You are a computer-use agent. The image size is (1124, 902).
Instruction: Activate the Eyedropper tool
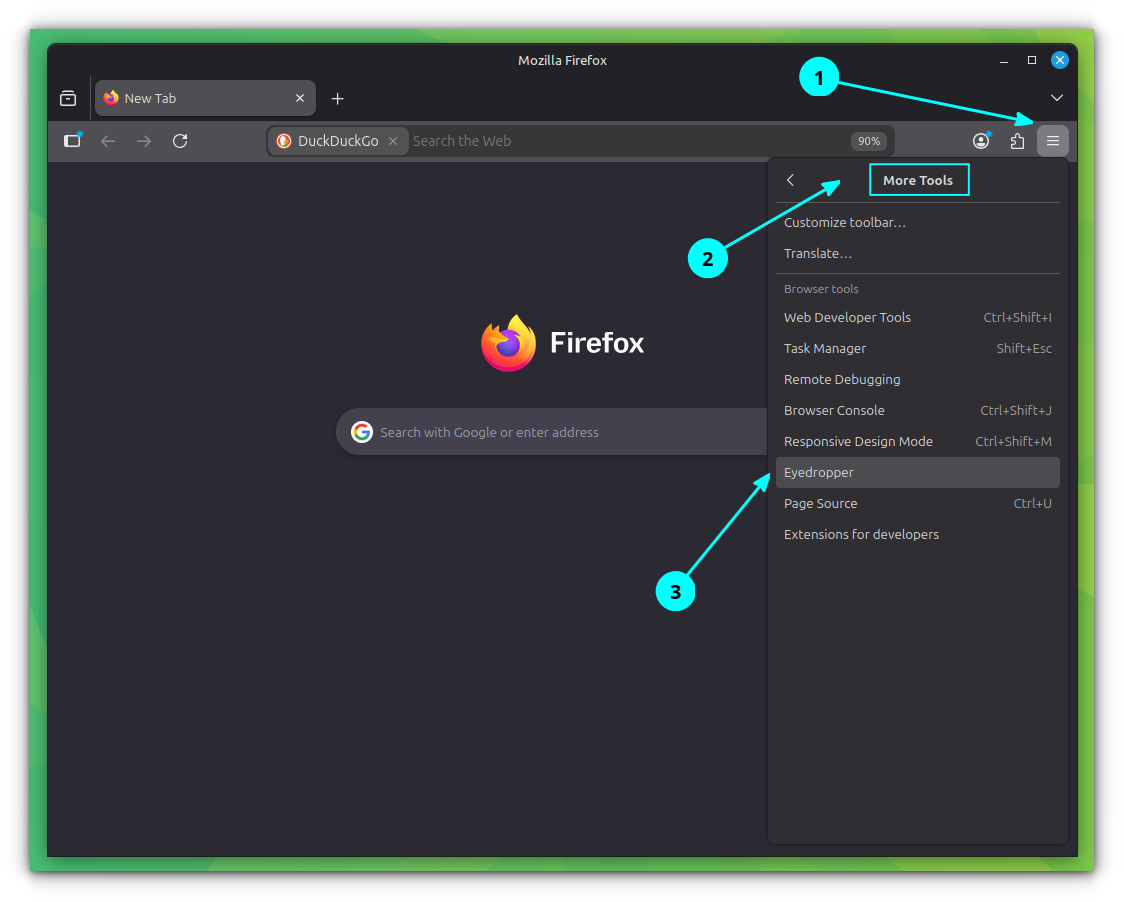point(918,473)
